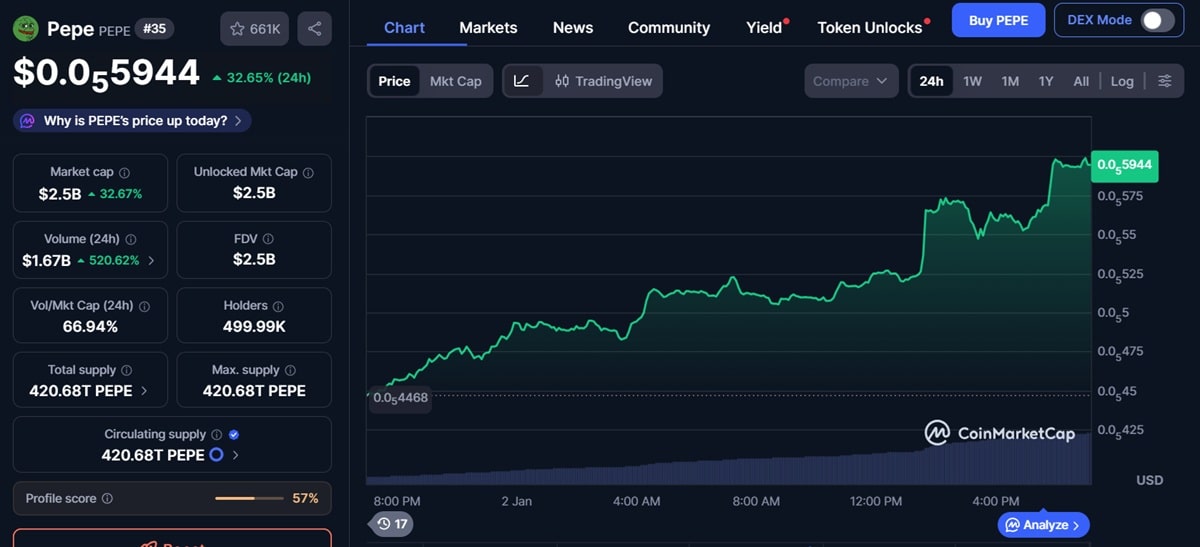The image size is (1200, 547).
Task: Open Why is PEPE's price up today
Action: [132, 121]
